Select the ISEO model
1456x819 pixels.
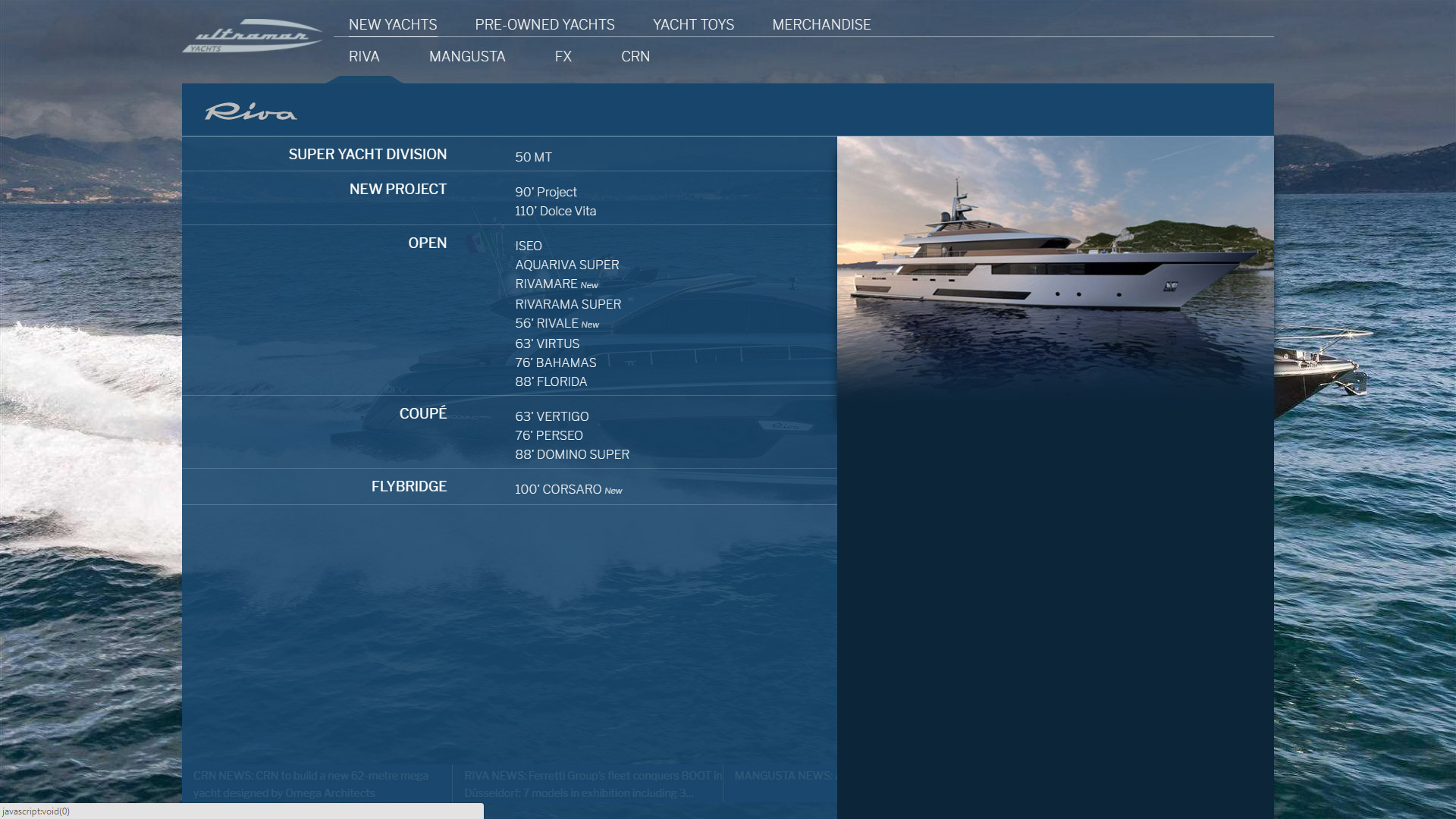point(529,246)
